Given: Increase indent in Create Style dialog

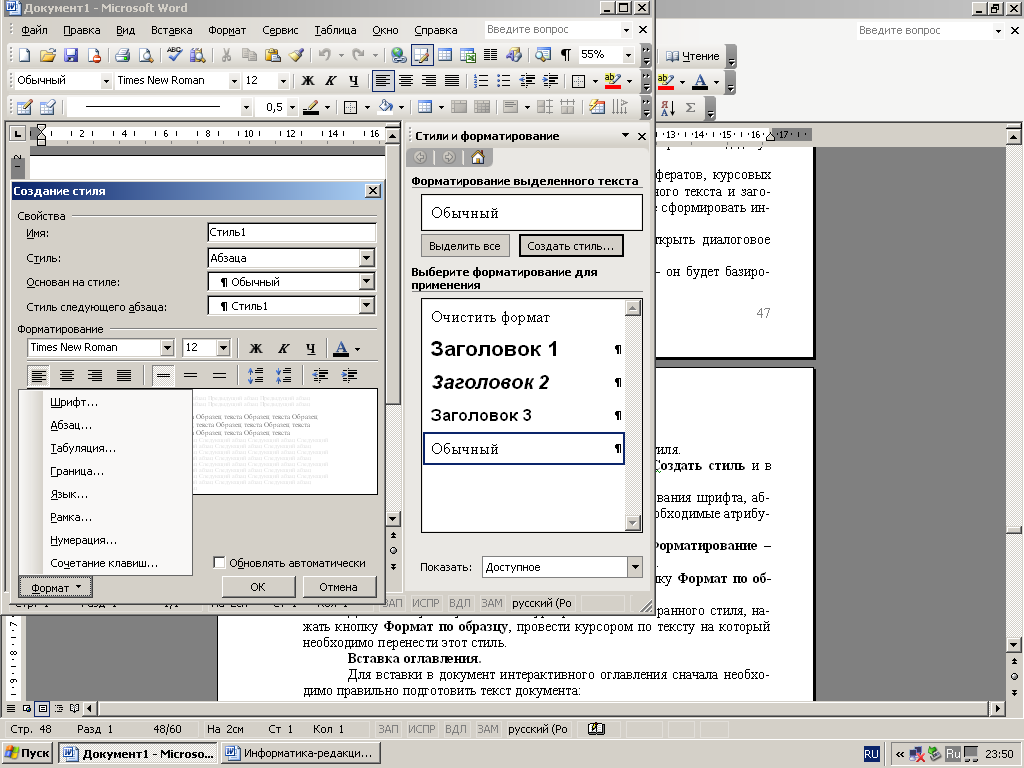Looking at the screenshot, I should click(x=349, y=375).
